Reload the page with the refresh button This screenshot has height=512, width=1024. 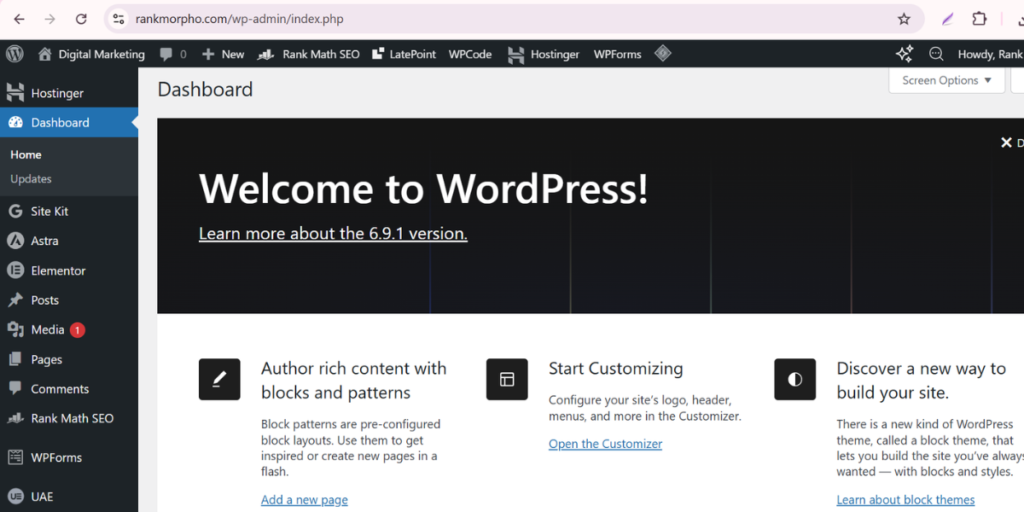pos(81,19)
